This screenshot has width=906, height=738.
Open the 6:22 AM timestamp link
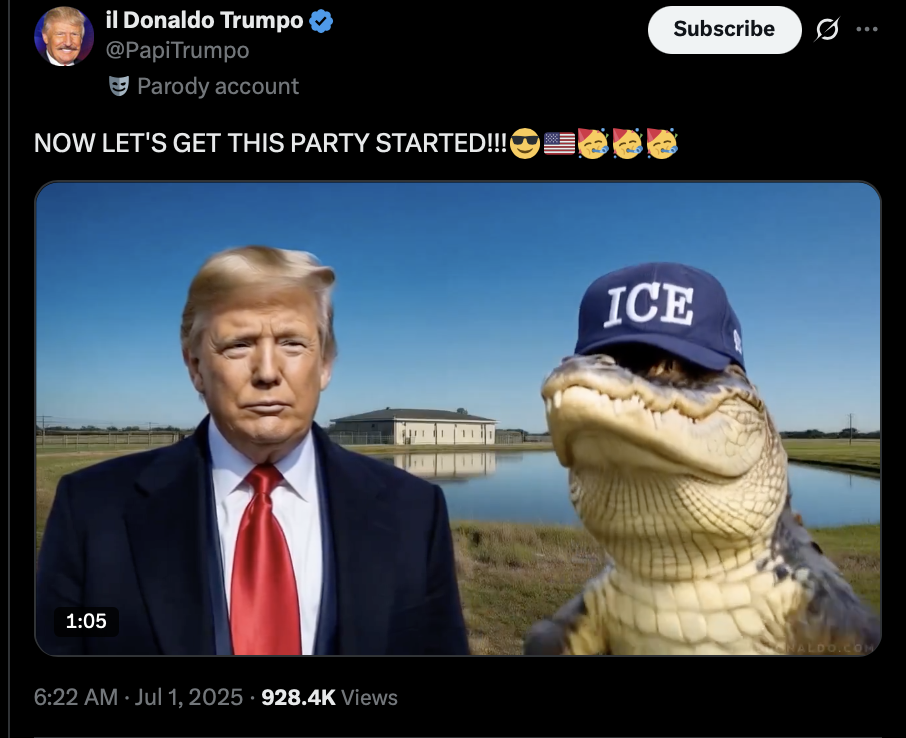(76, 697)
